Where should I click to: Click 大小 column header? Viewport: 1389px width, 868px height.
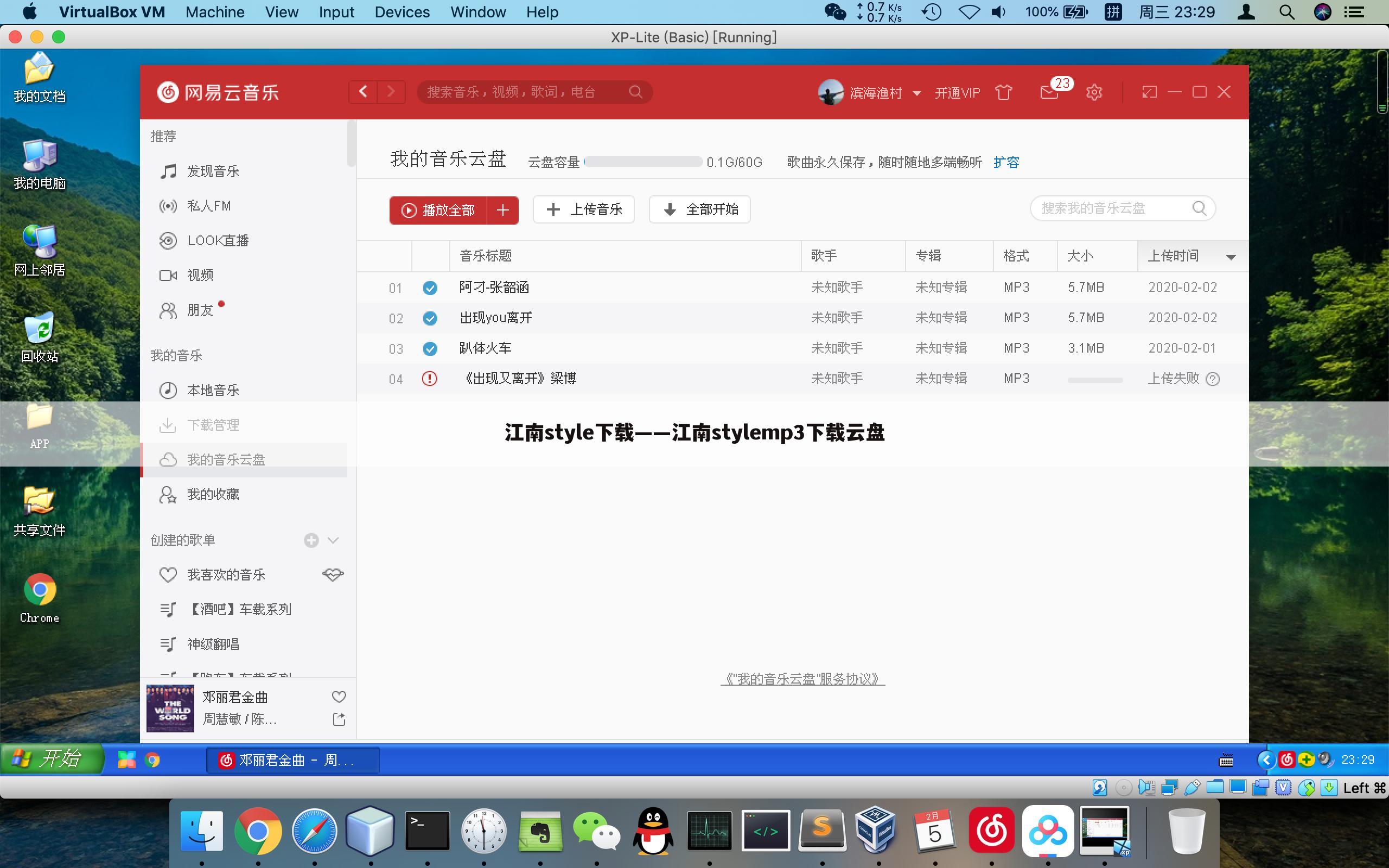(1097, 256)
